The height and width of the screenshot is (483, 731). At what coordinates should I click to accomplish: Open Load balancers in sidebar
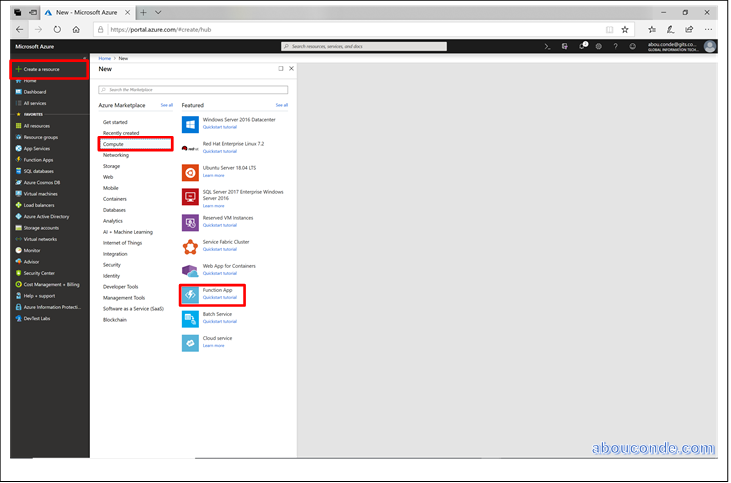39,205
